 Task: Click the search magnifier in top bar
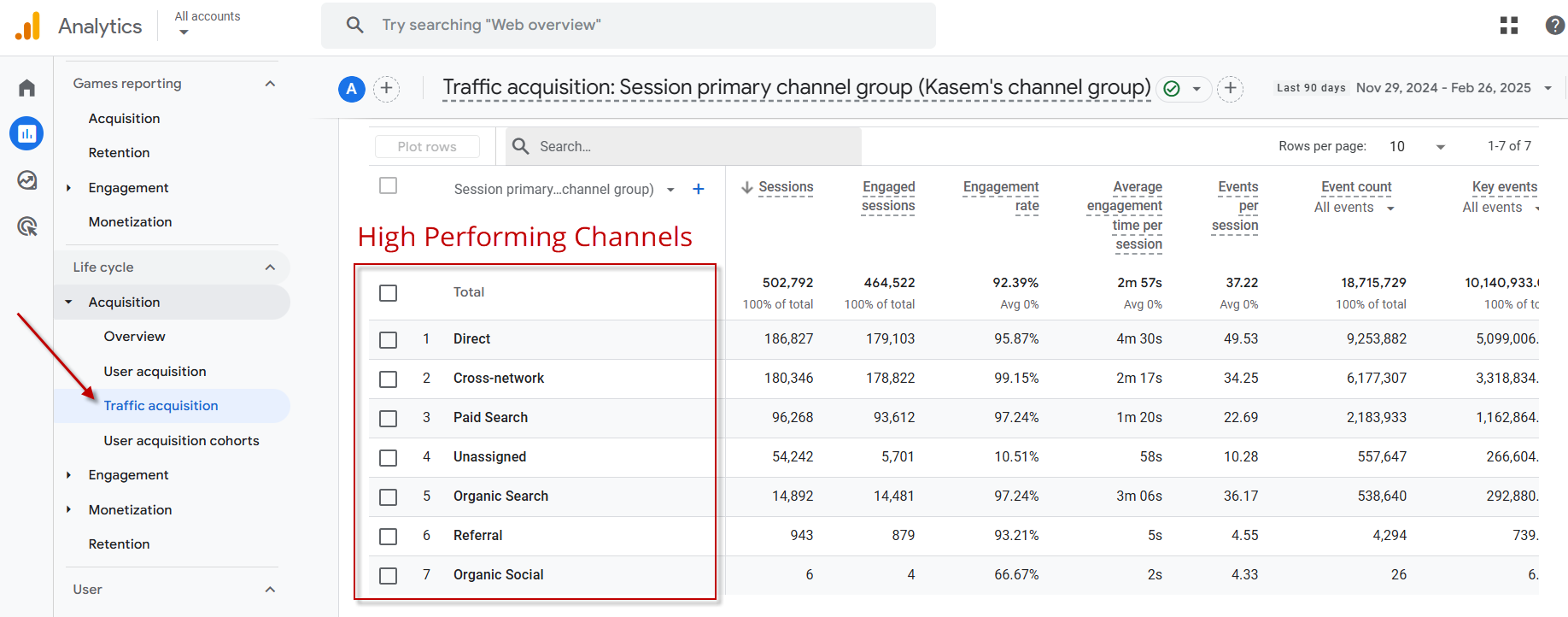355,25
